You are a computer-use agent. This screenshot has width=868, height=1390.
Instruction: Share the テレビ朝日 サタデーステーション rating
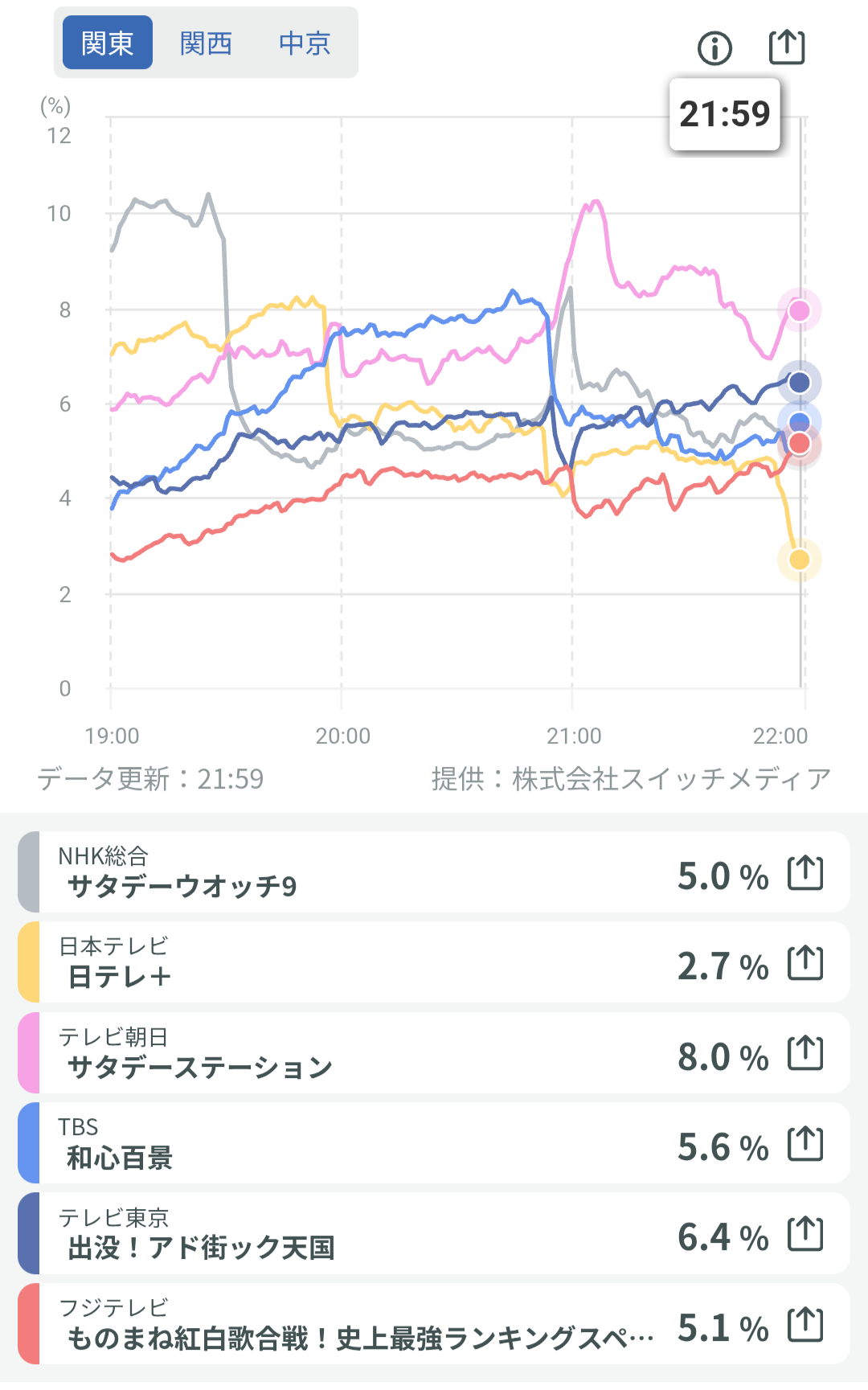pyautogui.click(x=805, y=1053)
